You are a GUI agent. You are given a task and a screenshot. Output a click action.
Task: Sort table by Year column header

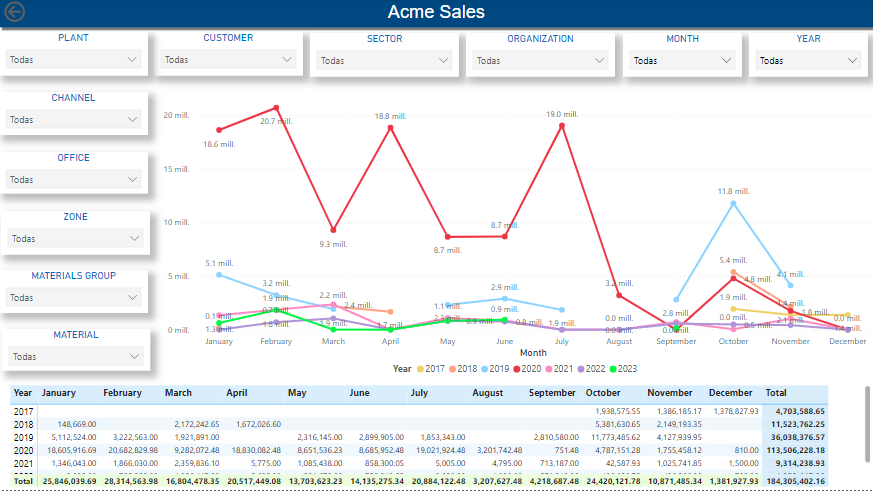[x=23, y=393]
